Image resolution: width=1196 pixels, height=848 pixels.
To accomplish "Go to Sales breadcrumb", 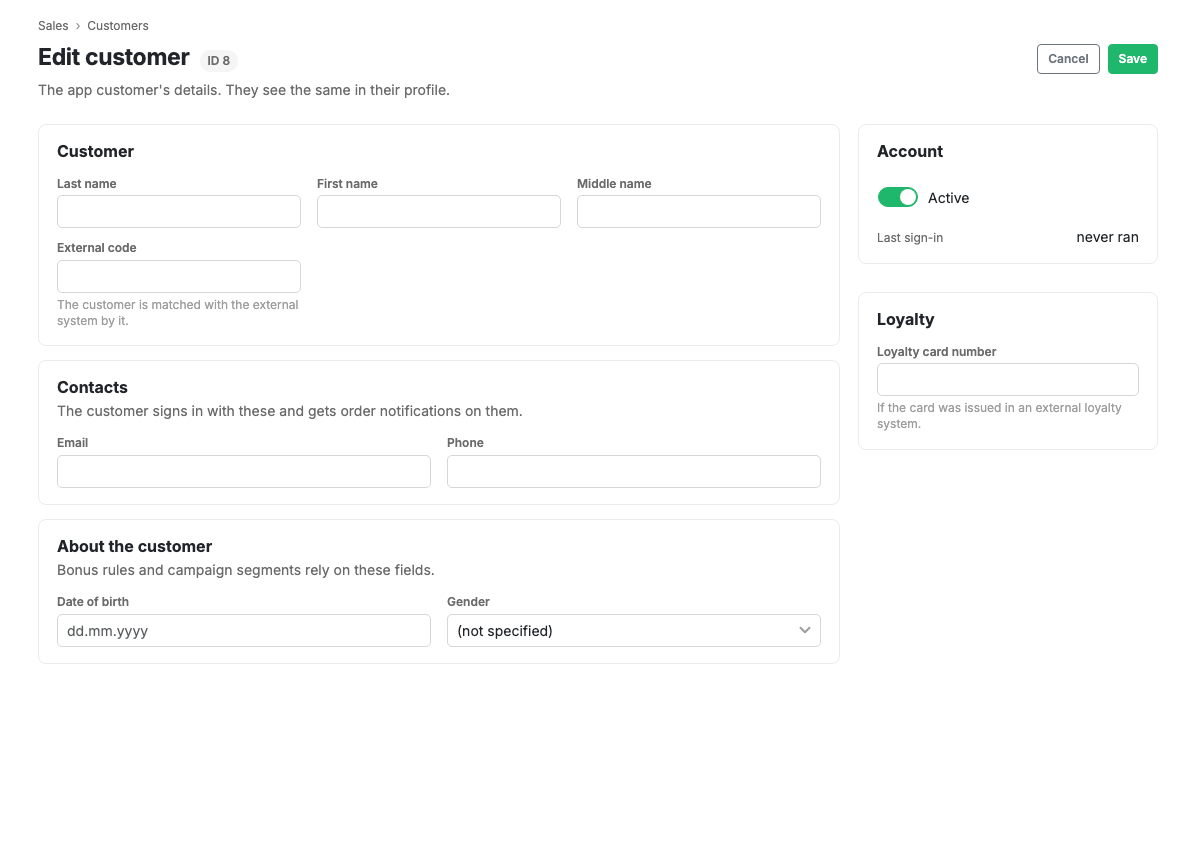I will click(53, 26).
